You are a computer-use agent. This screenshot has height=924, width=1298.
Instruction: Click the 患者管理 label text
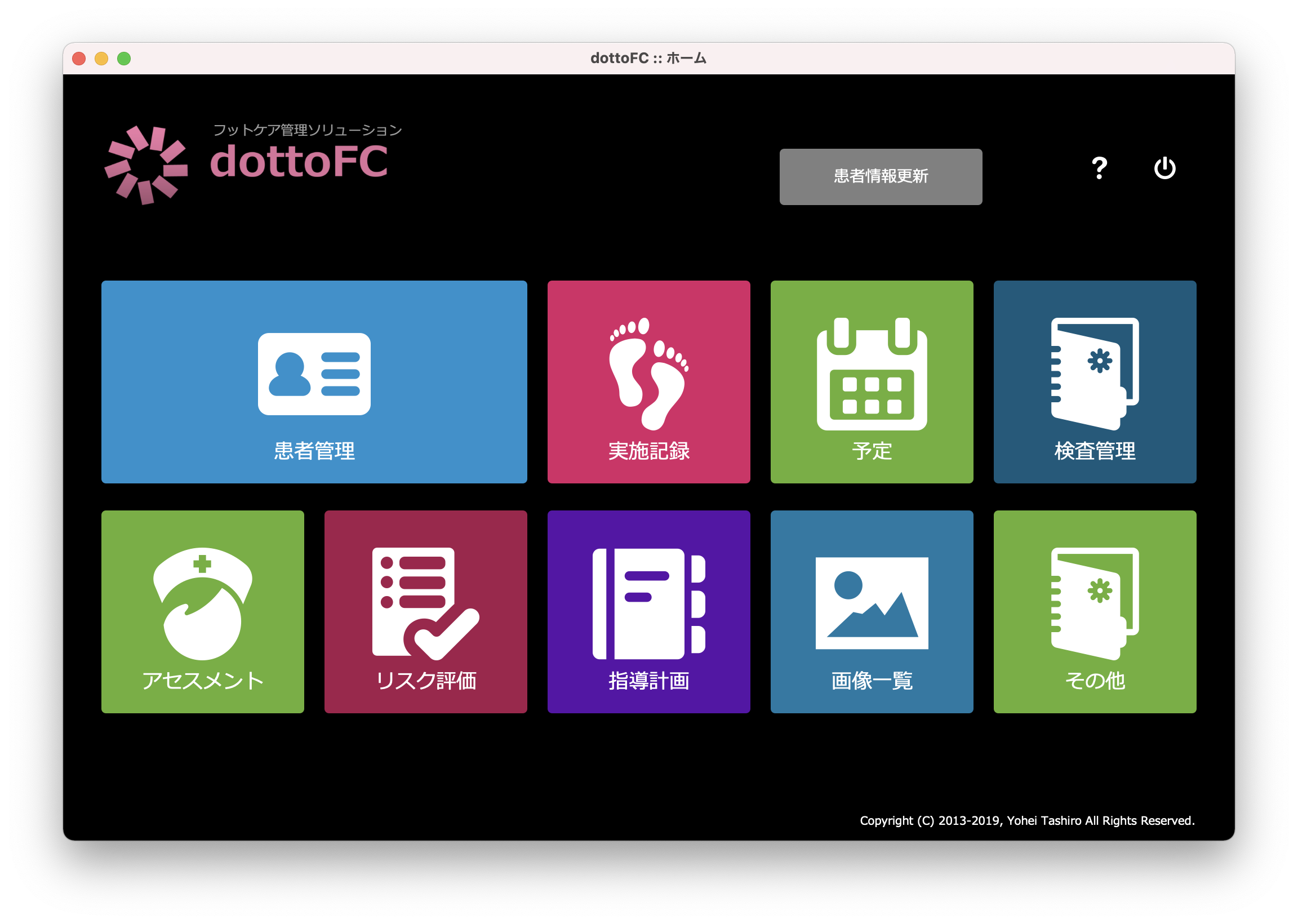[314, 451]
